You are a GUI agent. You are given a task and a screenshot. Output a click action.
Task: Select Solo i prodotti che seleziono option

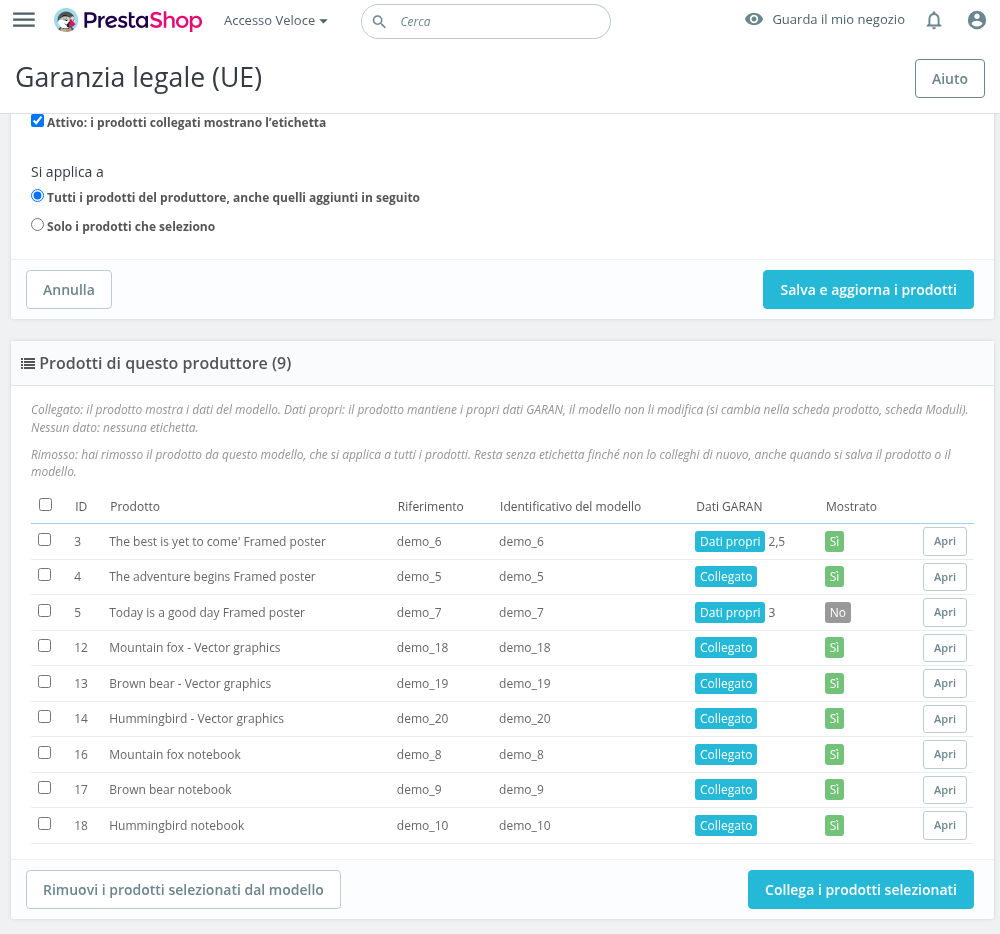(x=38, y=224)
